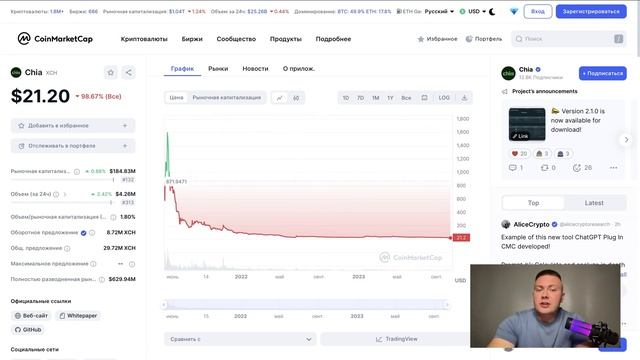The height and width of the screenshot is (360, 640).
Task: Open Веб-сайт link
Action: (x=31, y=316)
